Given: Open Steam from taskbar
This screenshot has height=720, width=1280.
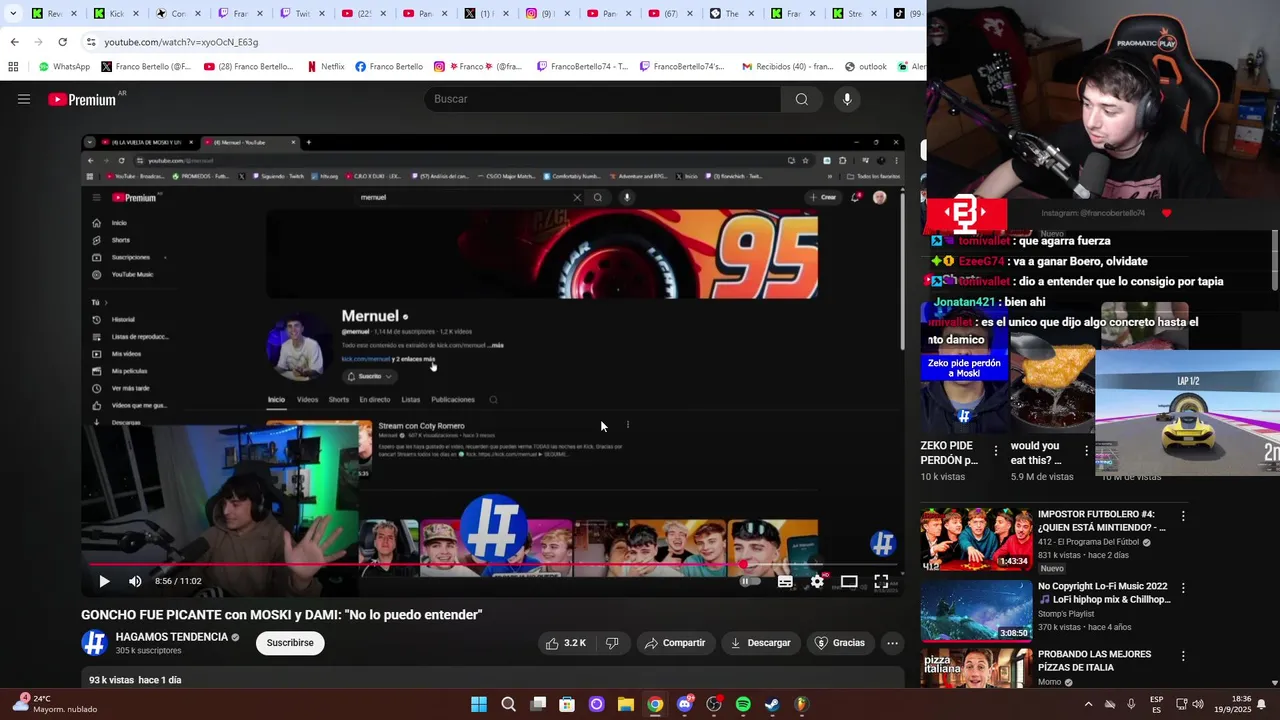Looking at the screenshot, I should (772, 704).
